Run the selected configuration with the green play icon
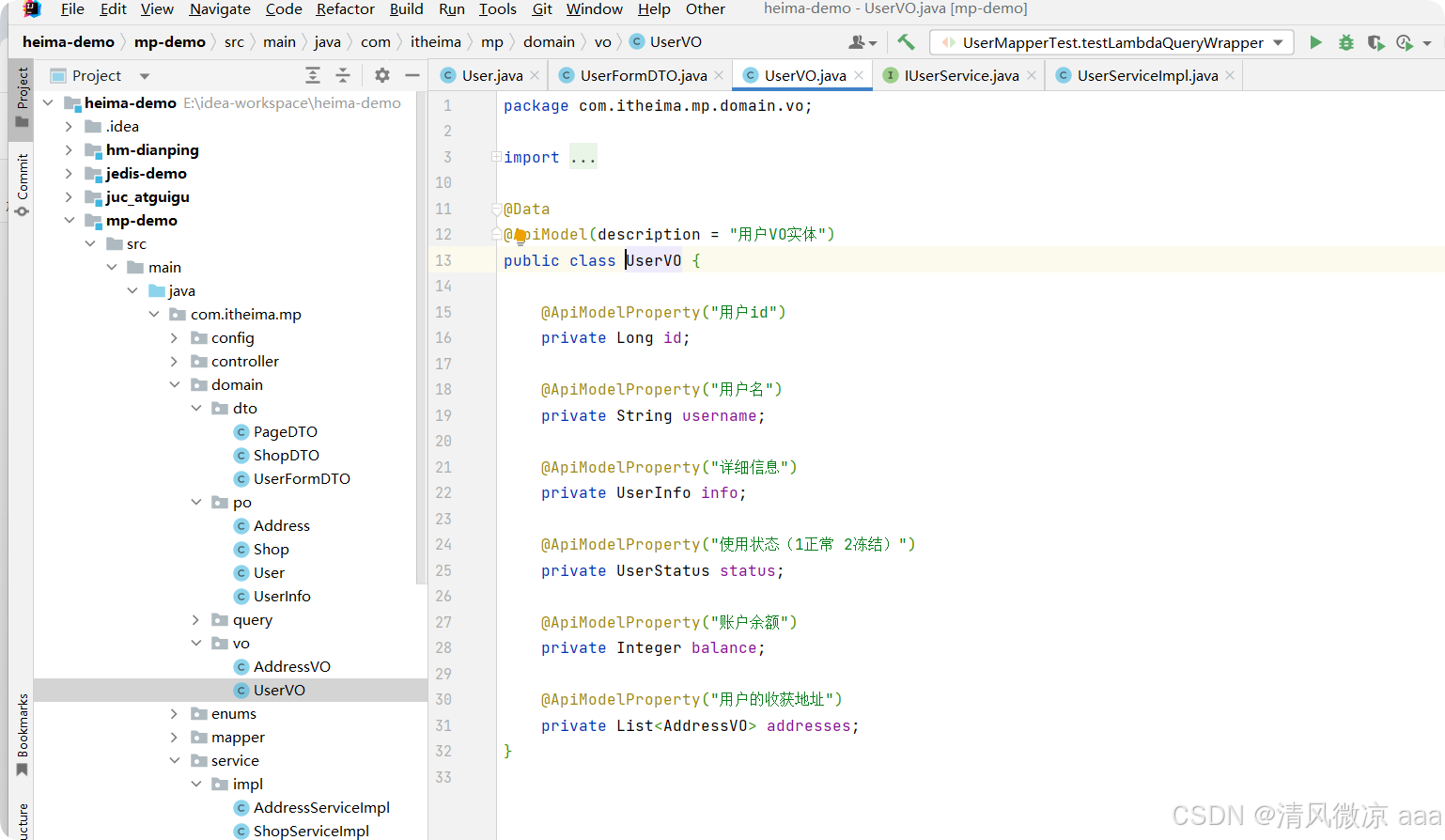Image resolution: width=1445 pixels, height=840 pixels. point(1315,42)
